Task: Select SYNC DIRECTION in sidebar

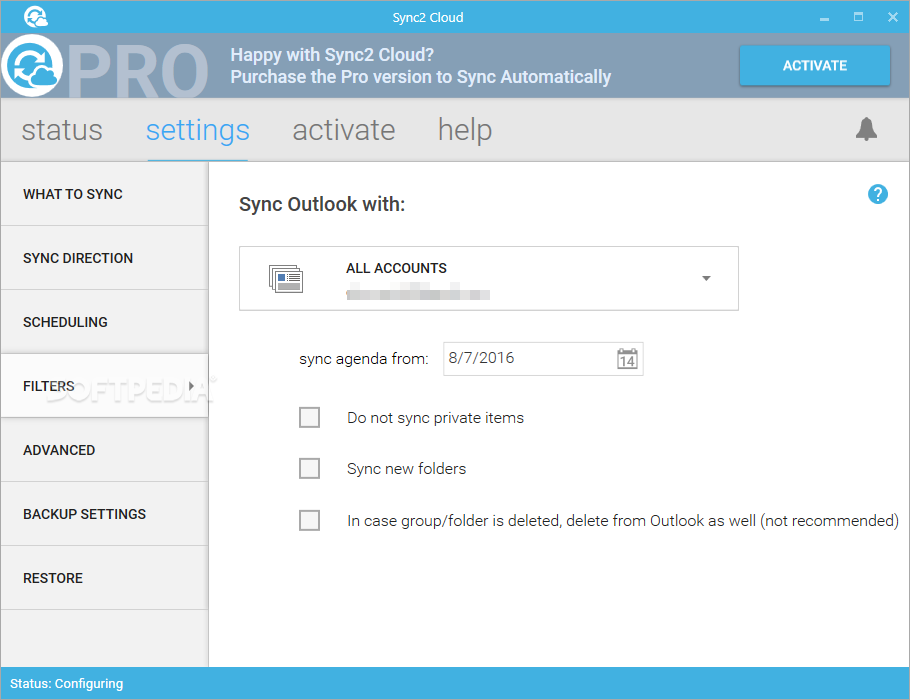Action: (104, 258)
